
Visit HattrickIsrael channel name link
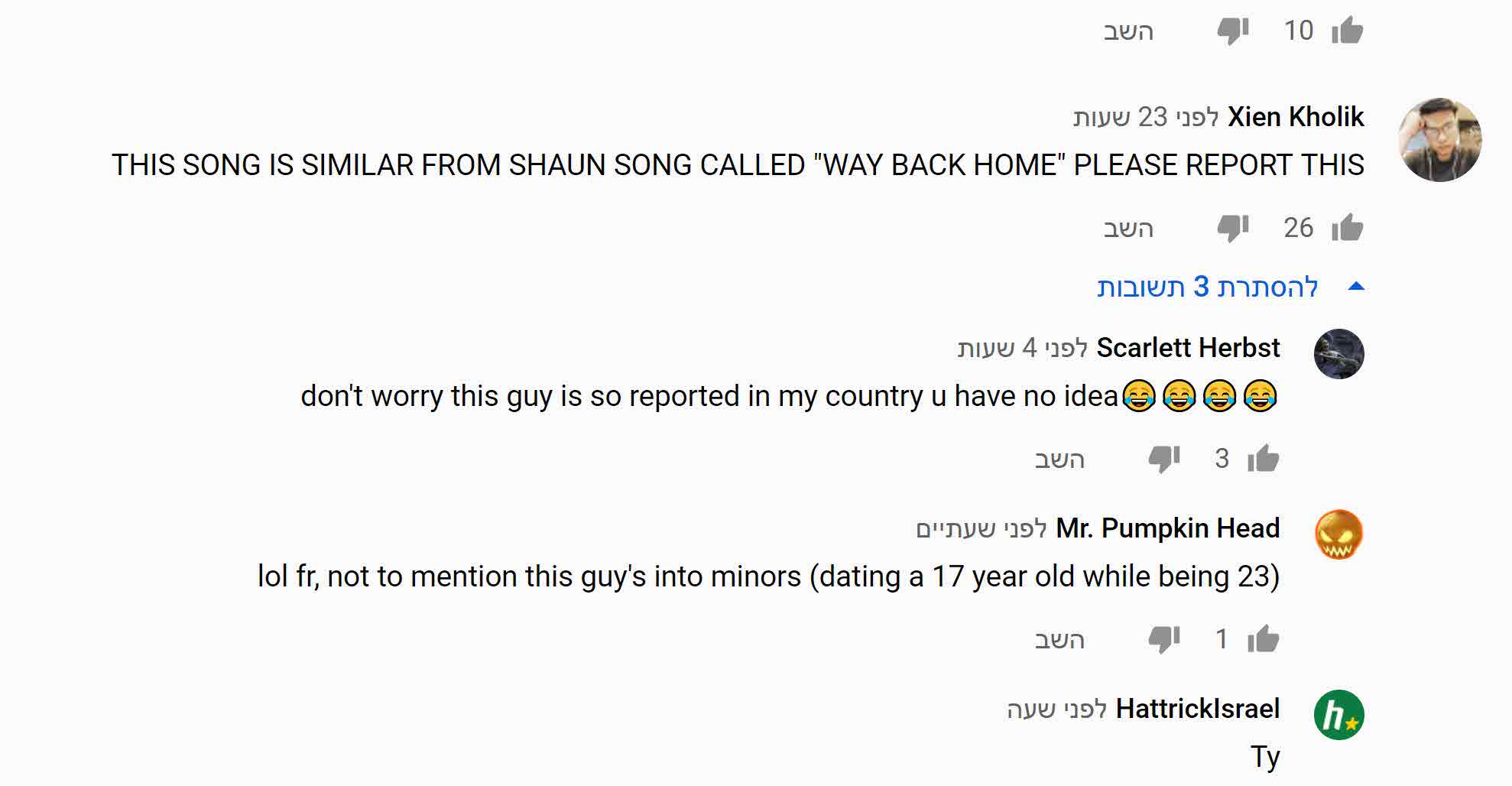[1197, 709]
